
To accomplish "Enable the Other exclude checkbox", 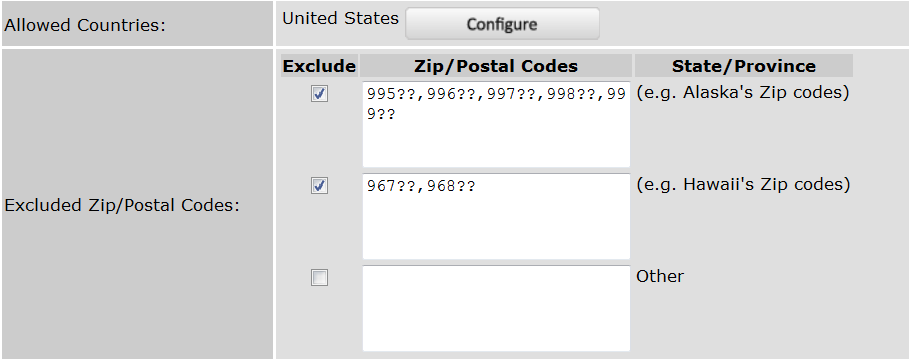I will tap(319, 278).
